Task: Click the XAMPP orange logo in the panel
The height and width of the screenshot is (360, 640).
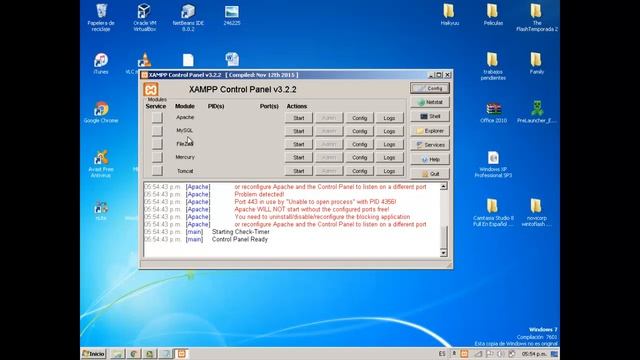Action: (151, 90)
